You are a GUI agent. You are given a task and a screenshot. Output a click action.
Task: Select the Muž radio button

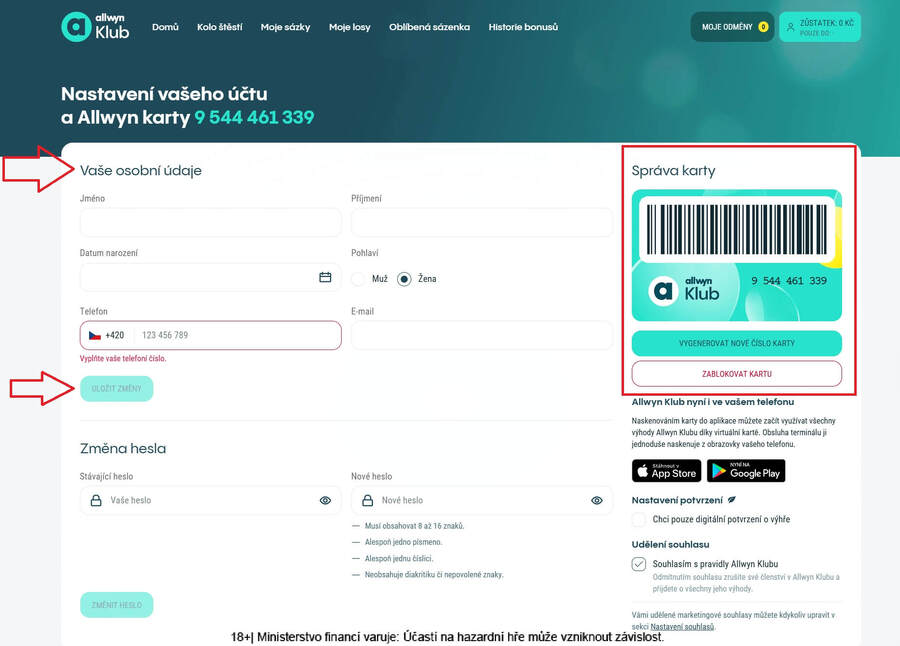[x=358, y=279]
